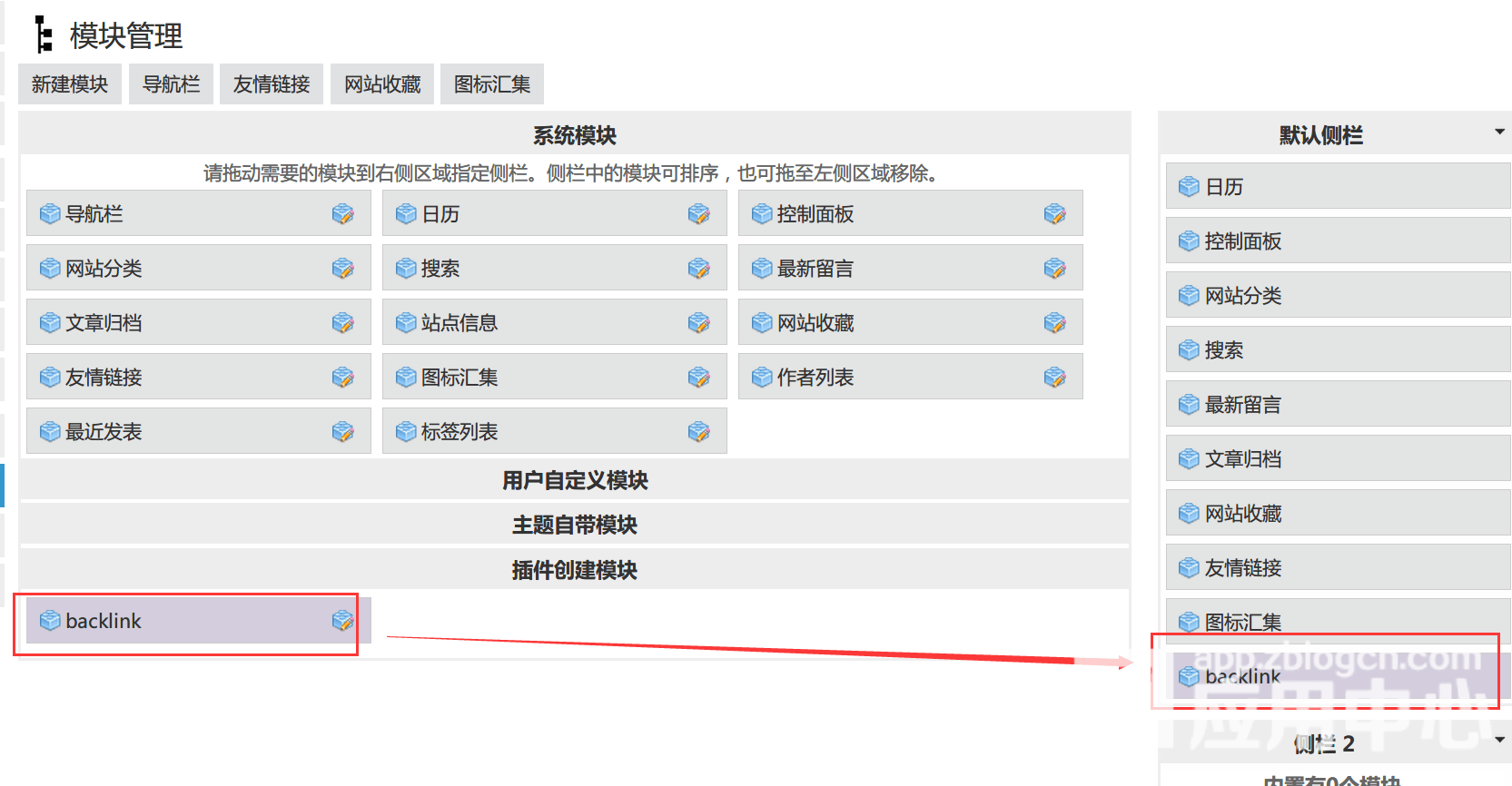Toggle the 插件创建模块 section header
Viewport: 1512px width, 786px height.
(574, 570)
